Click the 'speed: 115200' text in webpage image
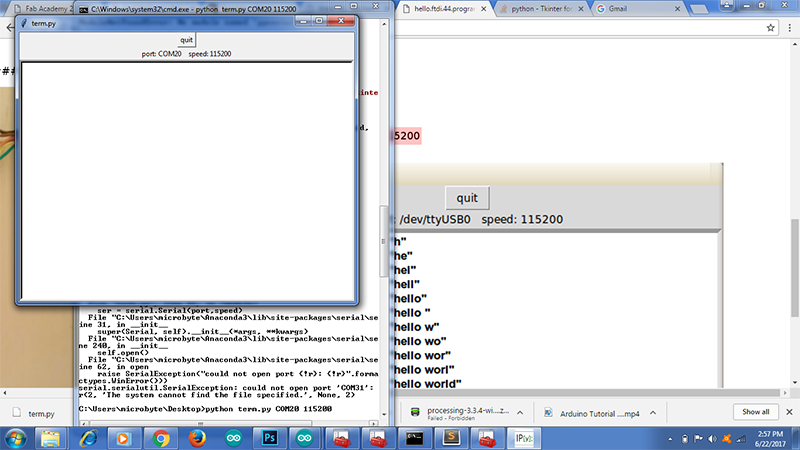This screenshot has width=800, height=450. 522,219
